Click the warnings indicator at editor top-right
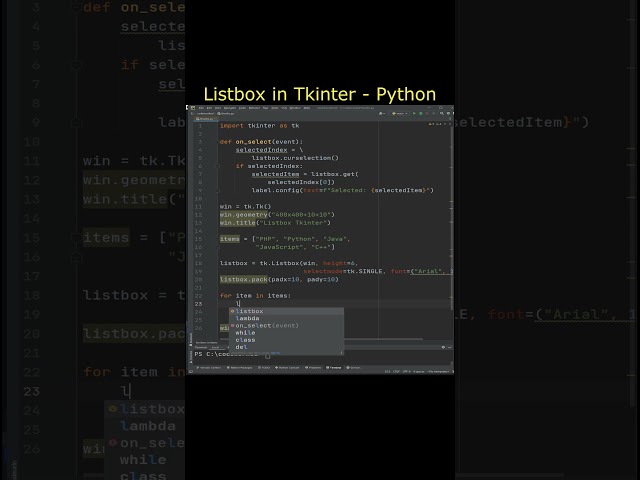The width and height of the screenshot is (640, 480). pyautogui.click(x=435, y=124)
